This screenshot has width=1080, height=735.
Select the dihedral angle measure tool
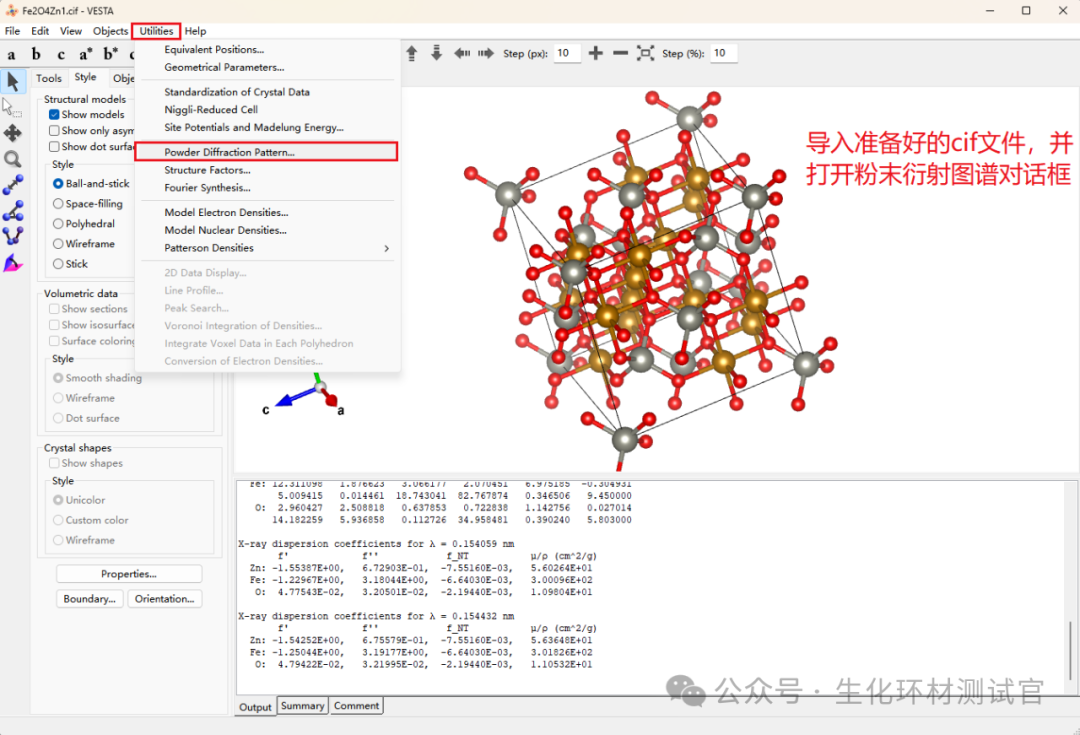13,236
